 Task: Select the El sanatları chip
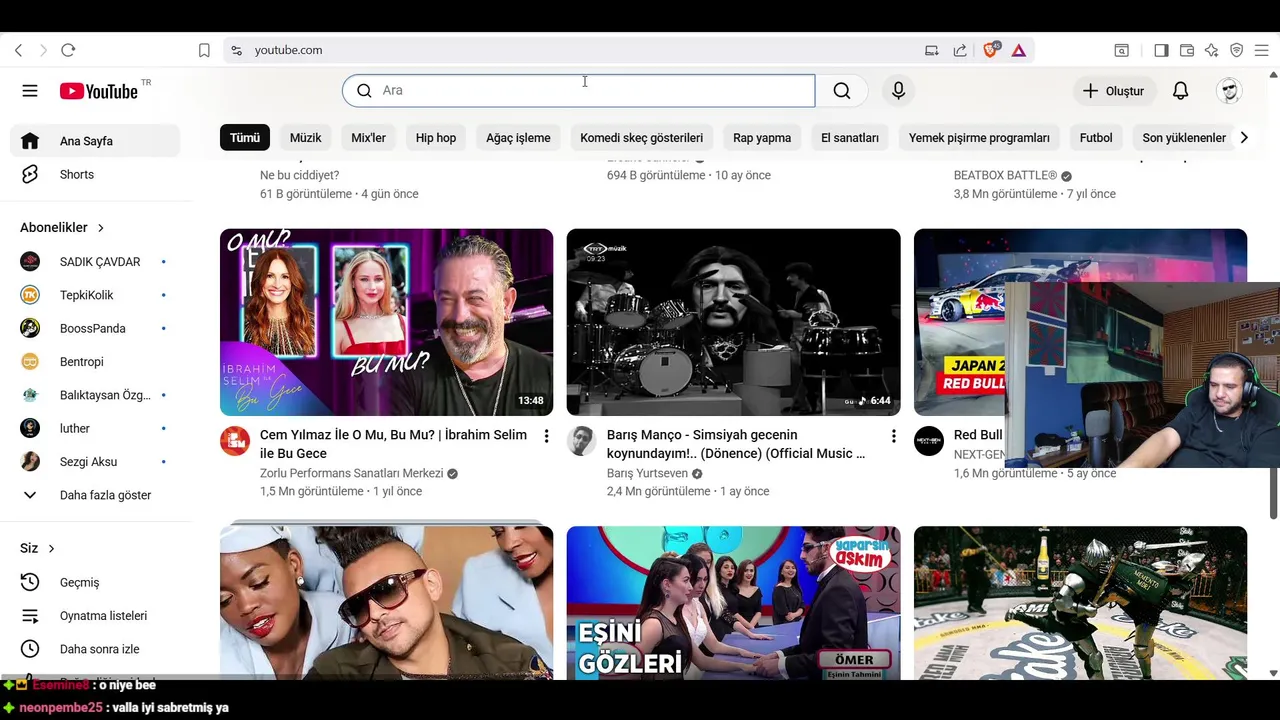pos(850,138)
